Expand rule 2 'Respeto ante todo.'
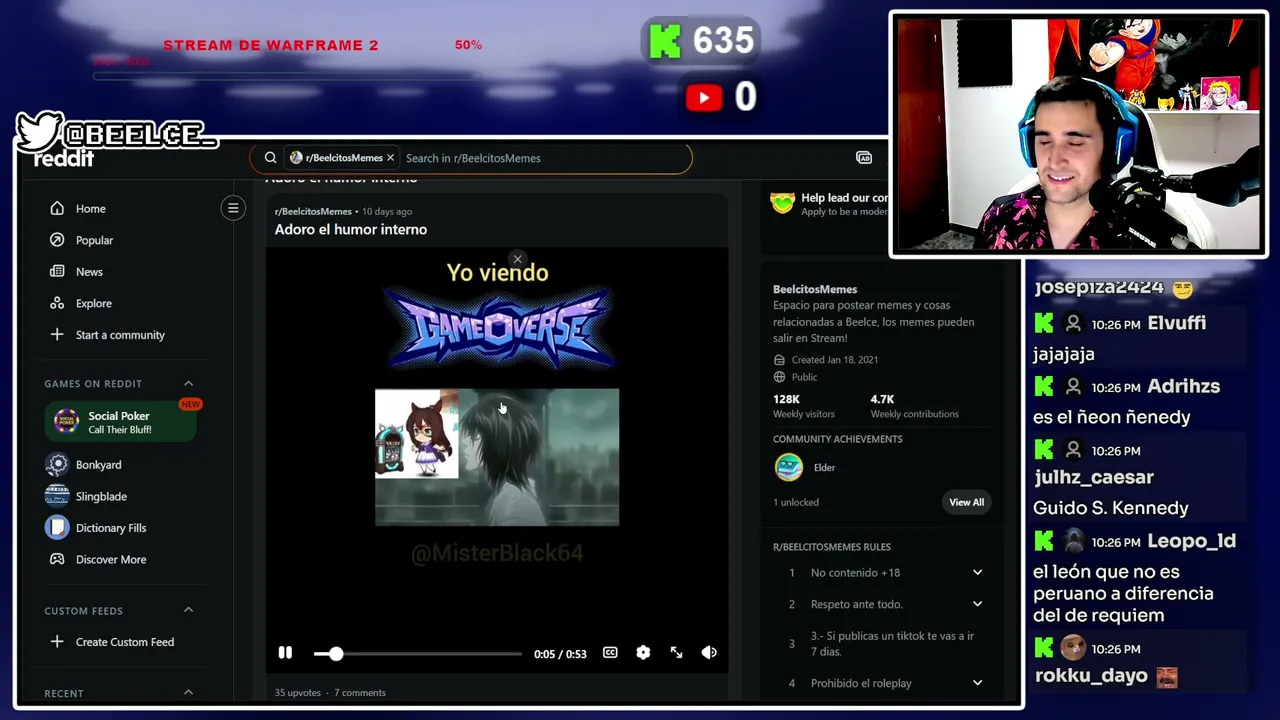This screenshot has height=720, width=1280. pos(977,604)
